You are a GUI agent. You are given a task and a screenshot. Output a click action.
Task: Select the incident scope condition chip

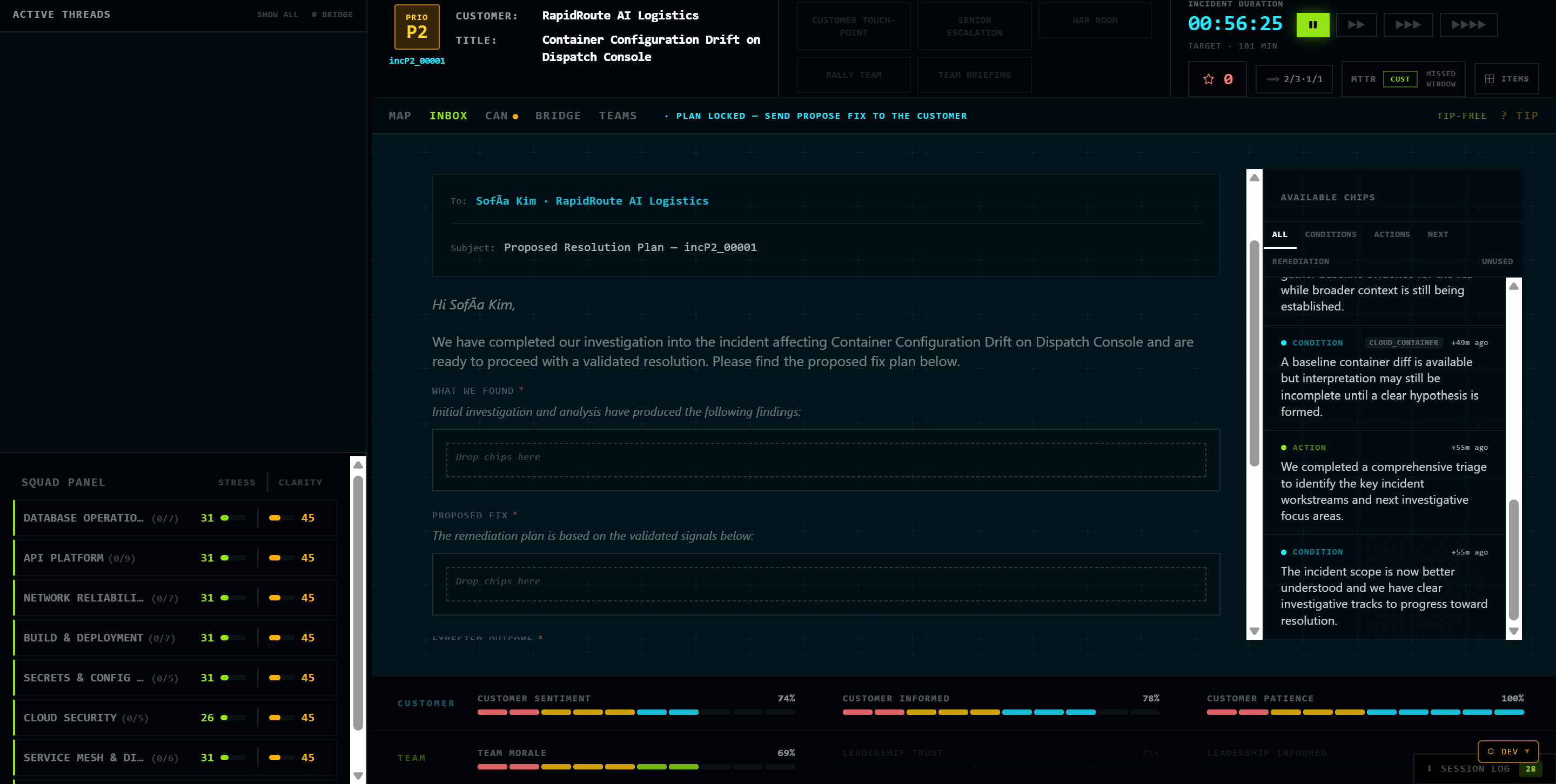[x=1383, y=586]
